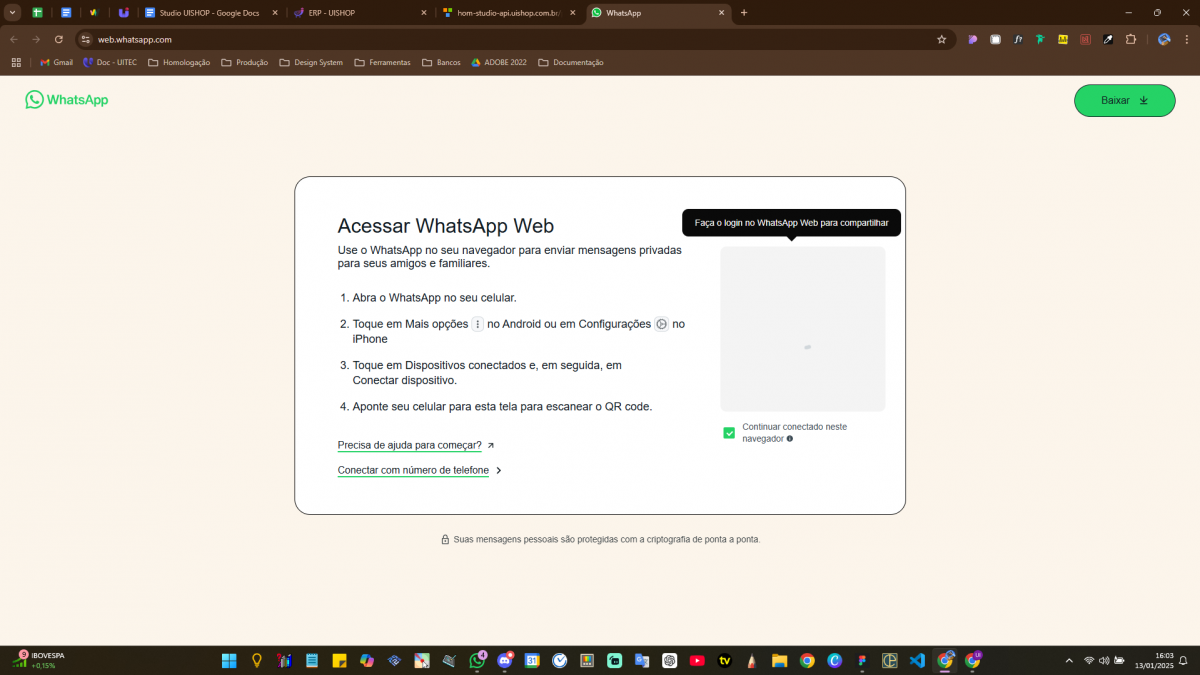The width and height of the screenshot is (1200, 675).
Task: Reload the page with the refresh icon
Action: 59,39
